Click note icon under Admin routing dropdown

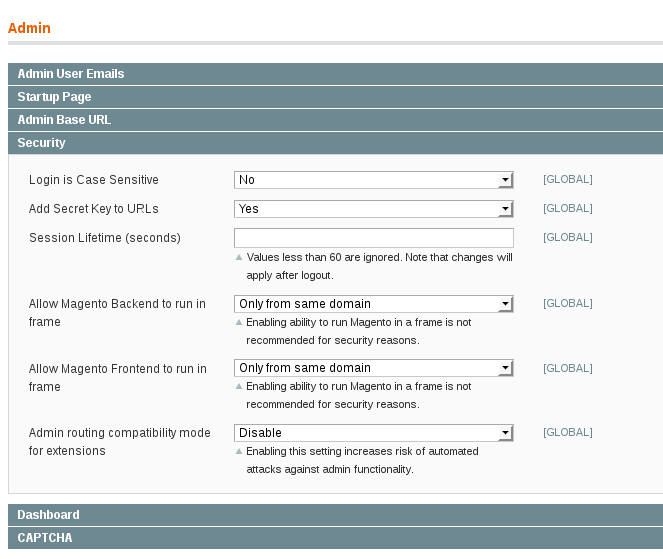coord(239,451)
